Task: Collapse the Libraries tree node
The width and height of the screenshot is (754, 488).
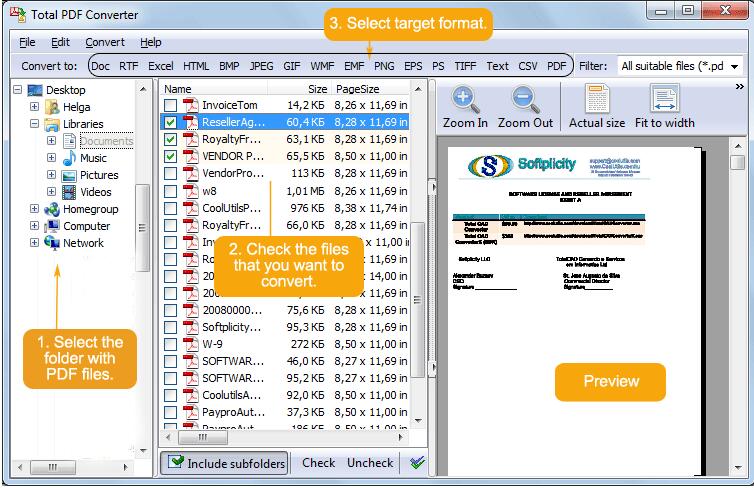Action: [35, 124]
